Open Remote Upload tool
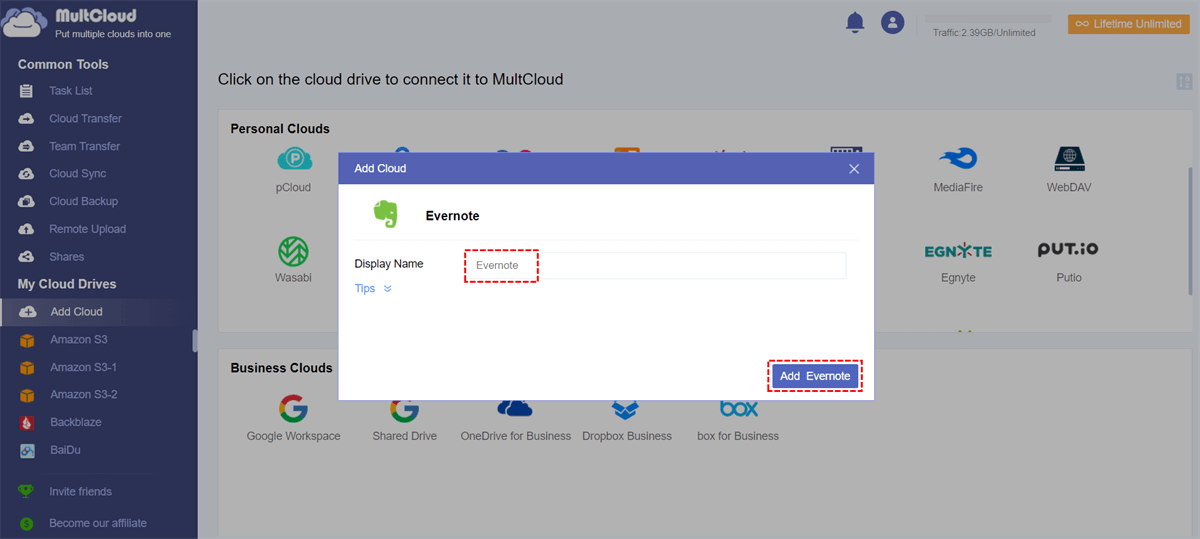Viewport: 1200px width, 539px height. point(87,229)
